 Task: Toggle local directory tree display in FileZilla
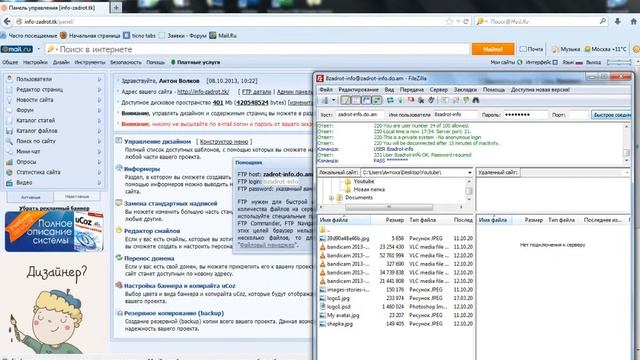point(356,100)
